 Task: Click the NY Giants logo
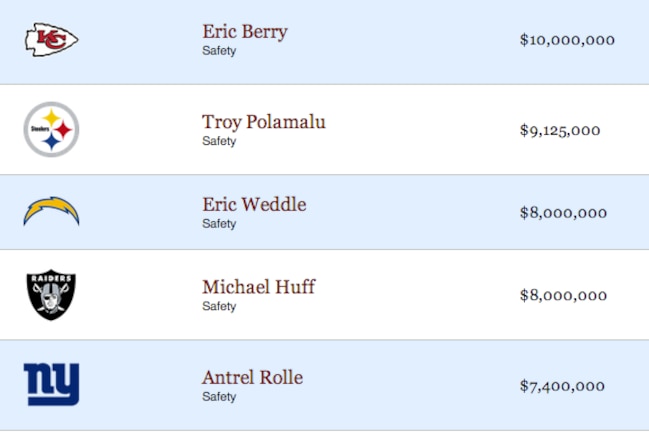[x=51, y=384]
